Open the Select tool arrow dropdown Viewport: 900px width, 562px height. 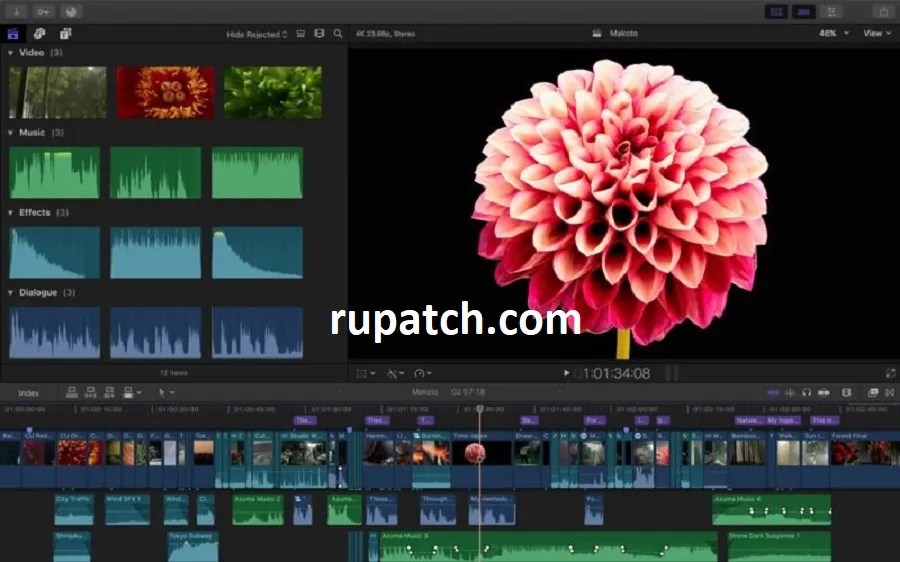tap(166, 393)
